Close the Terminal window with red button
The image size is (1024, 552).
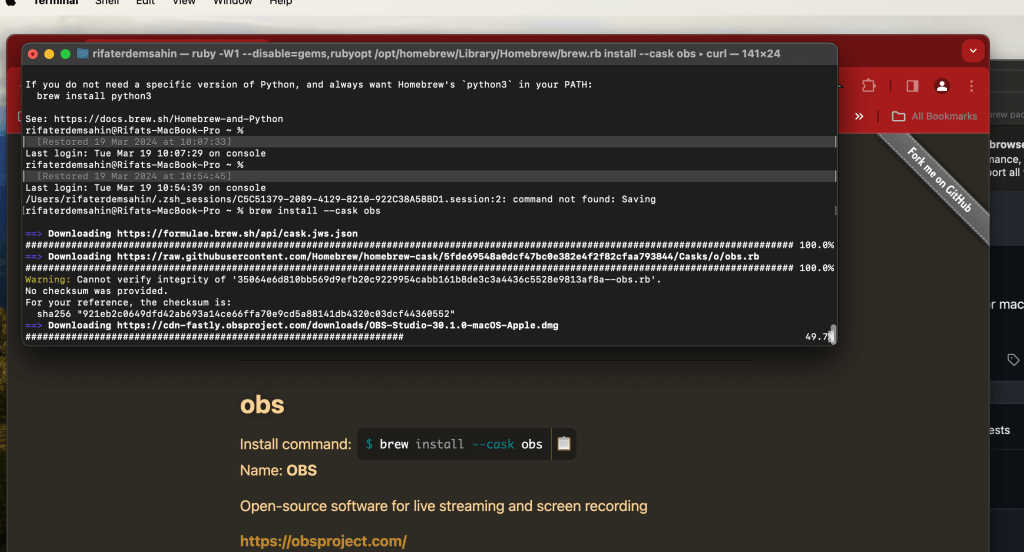(x=33, y=54)
